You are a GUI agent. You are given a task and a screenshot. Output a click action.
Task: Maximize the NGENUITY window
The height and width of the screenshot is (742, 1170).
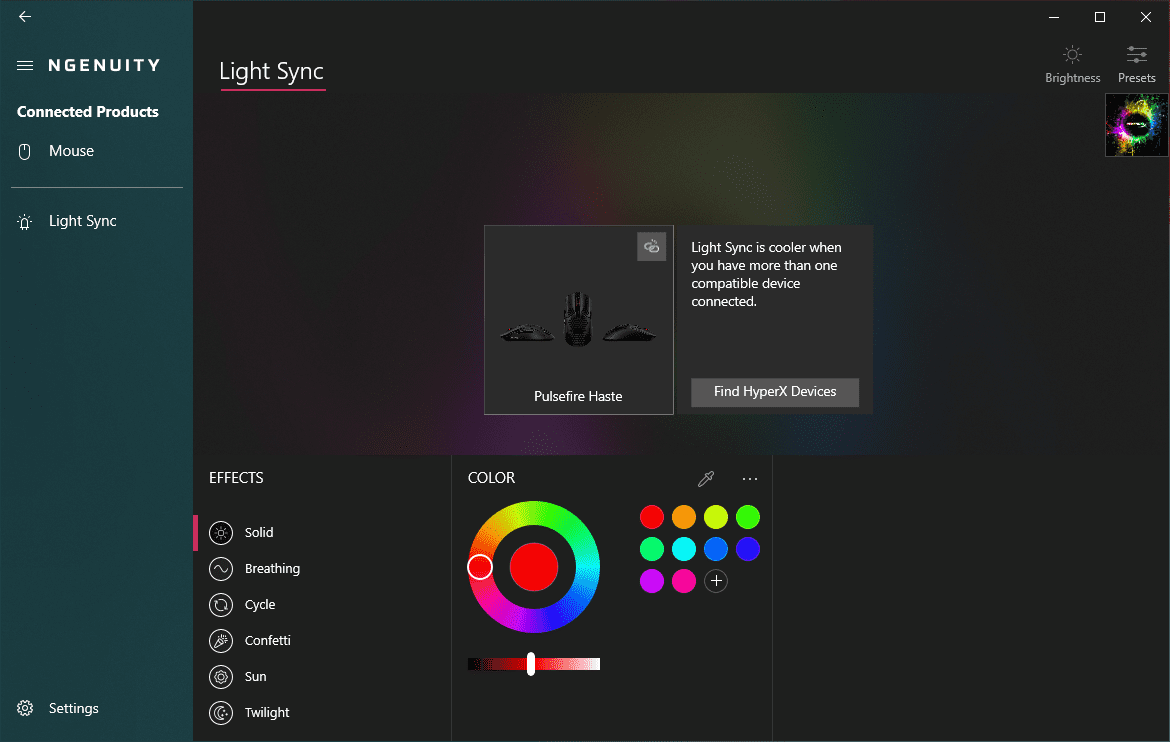[1100, 16]
